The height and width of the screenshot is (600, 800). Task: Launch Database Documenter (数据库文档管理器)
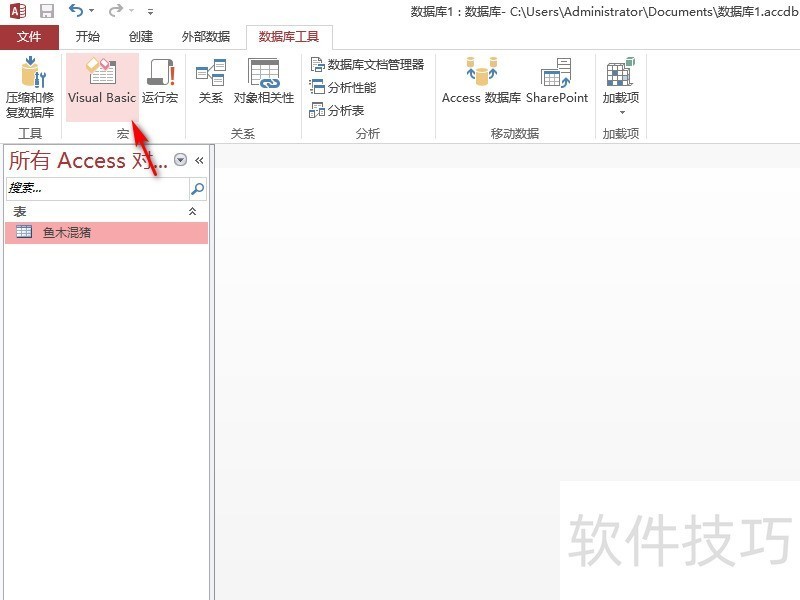(367, 64)
